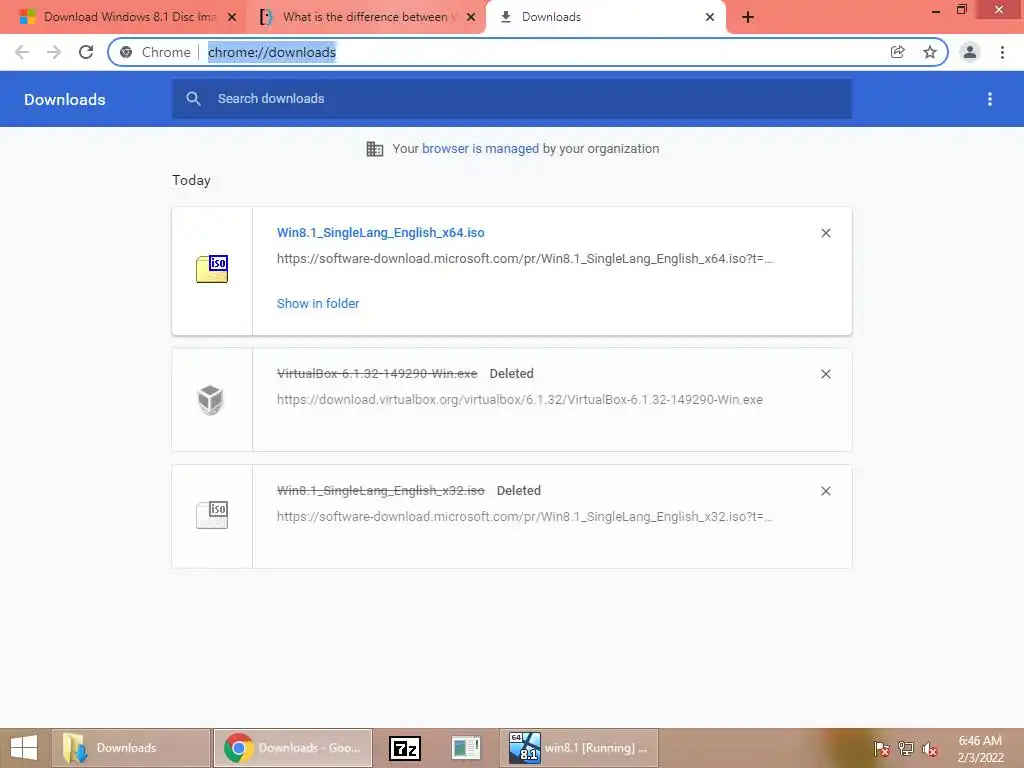Open the browser is managed link
1024x768 pixels.
[x=481, y=149]
